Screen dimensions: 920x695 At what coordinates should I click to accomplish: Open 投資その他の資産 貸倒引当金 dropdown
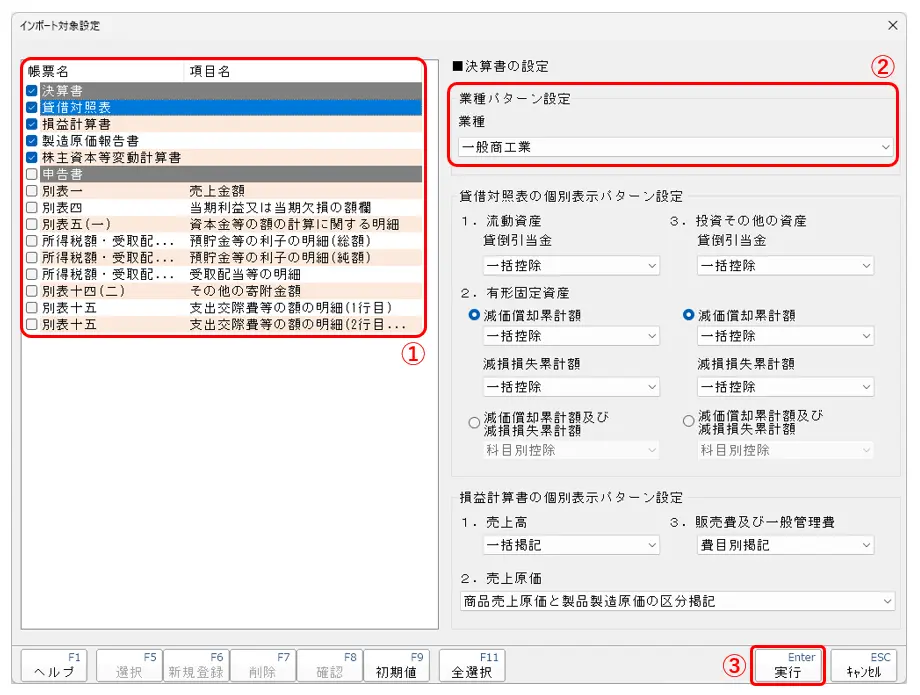coord(785,266)
